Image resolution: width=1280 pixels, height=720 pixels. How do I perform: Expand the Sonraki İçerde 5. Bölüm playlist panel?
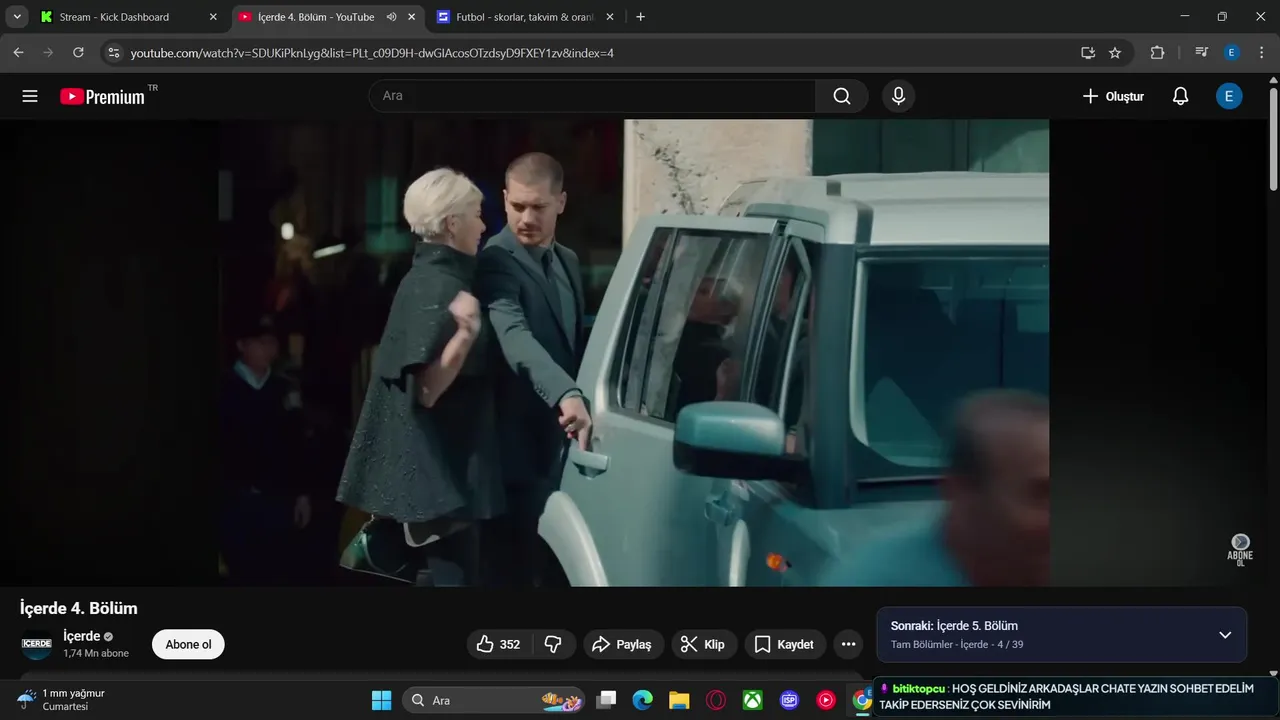[1225, 635]
